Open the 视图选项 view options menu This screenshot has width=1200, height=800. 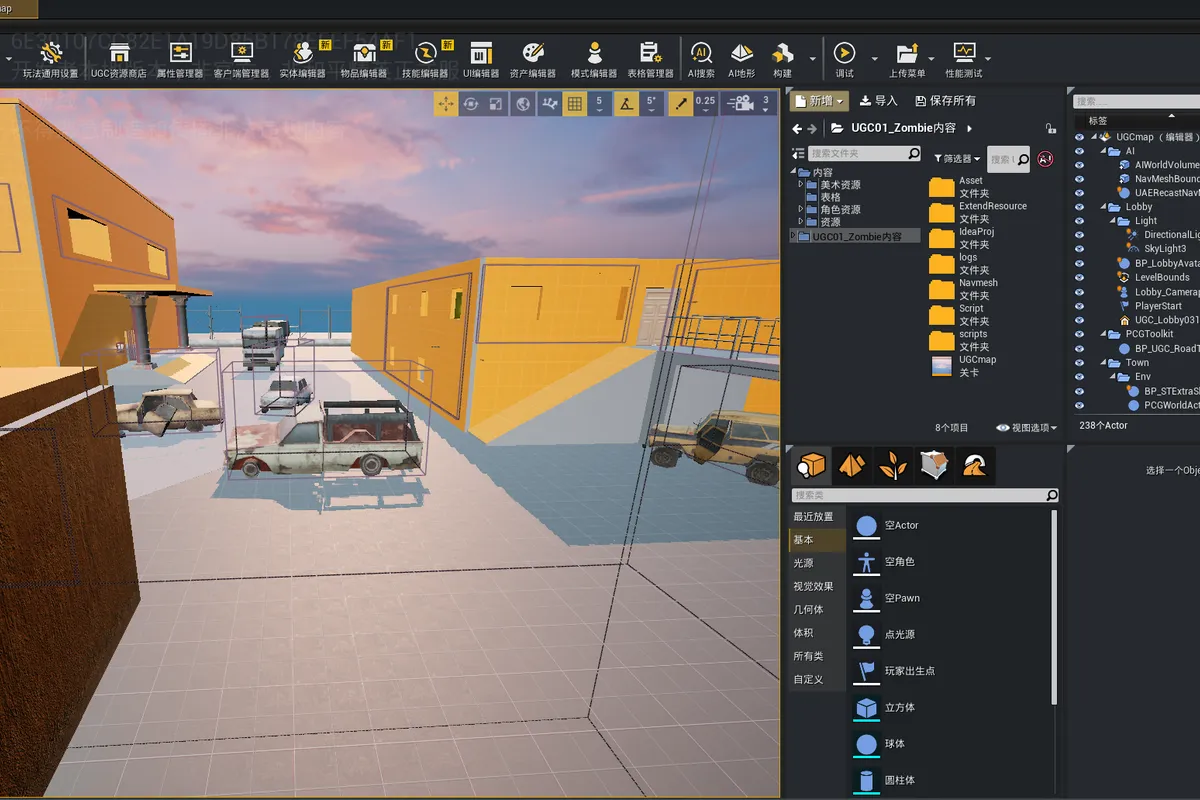tap(1027, 428)
